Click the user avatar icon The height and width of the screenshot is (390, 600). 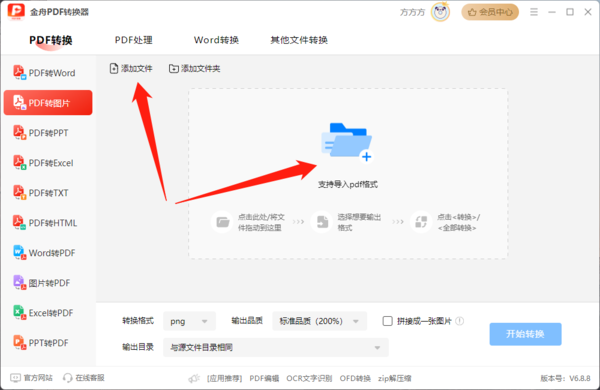pyautogui.click(x=440, y=12)
